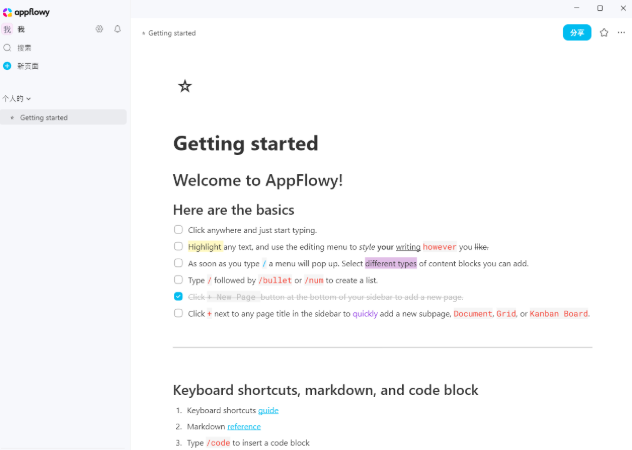Click the Getting started breadcrumb at top
The width and height of the screenshot is (632, 450).
(x=172, y=33)
